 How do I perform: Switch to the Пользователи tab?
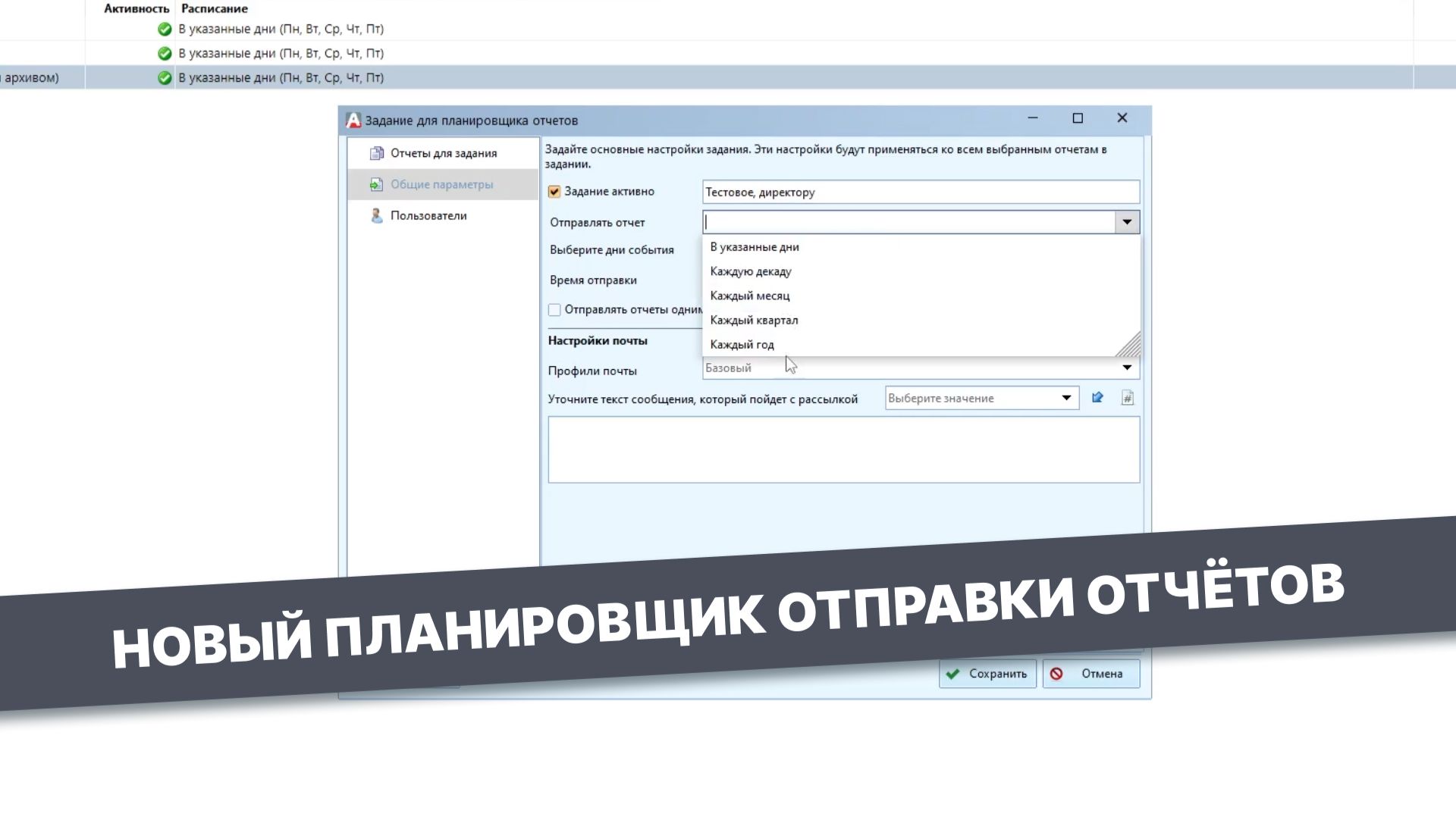tap(427, 215)
